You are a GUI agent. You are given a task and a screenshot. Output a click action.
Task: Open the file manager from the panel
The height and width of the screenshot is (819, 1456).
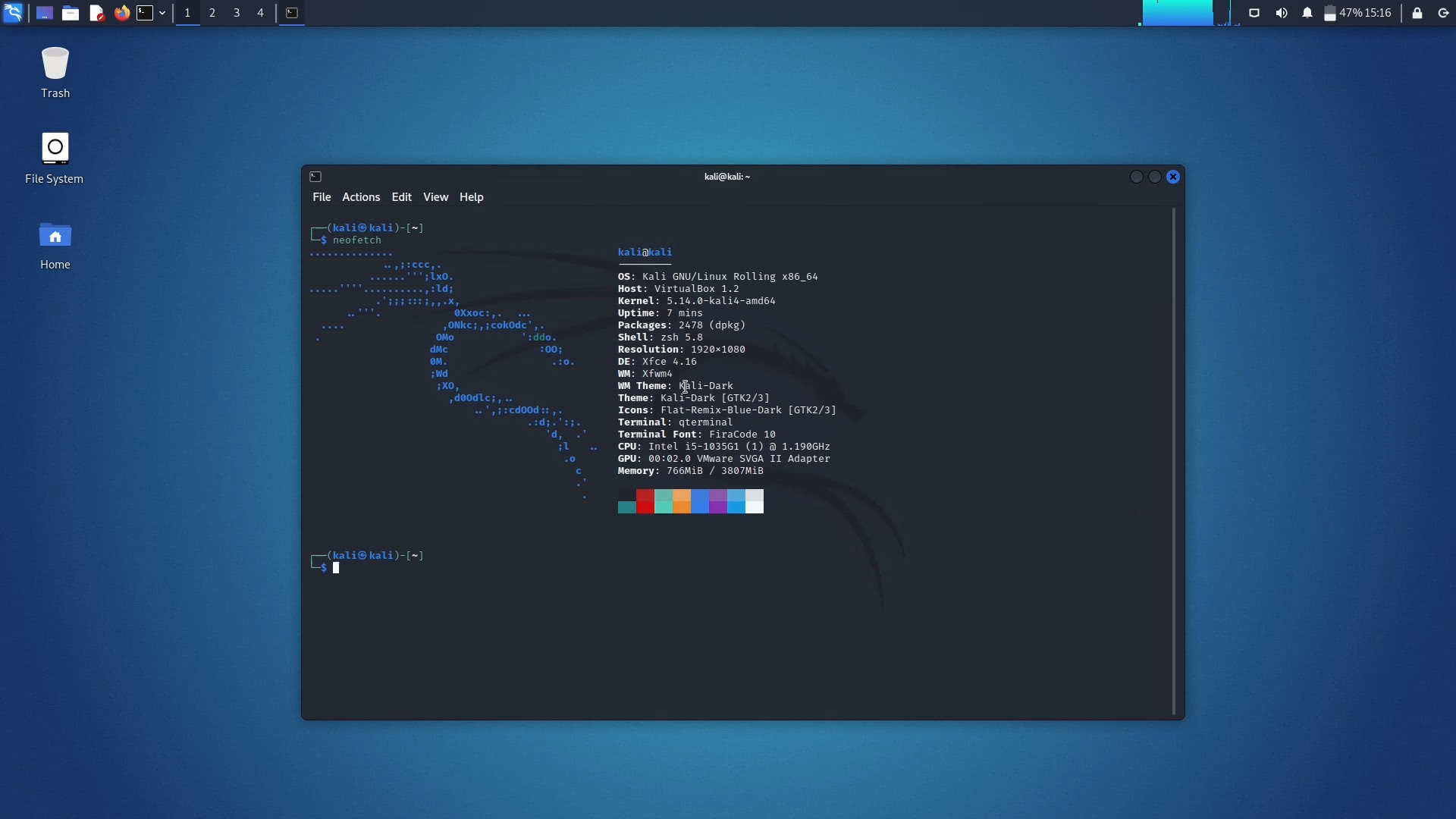pos(71,12)
